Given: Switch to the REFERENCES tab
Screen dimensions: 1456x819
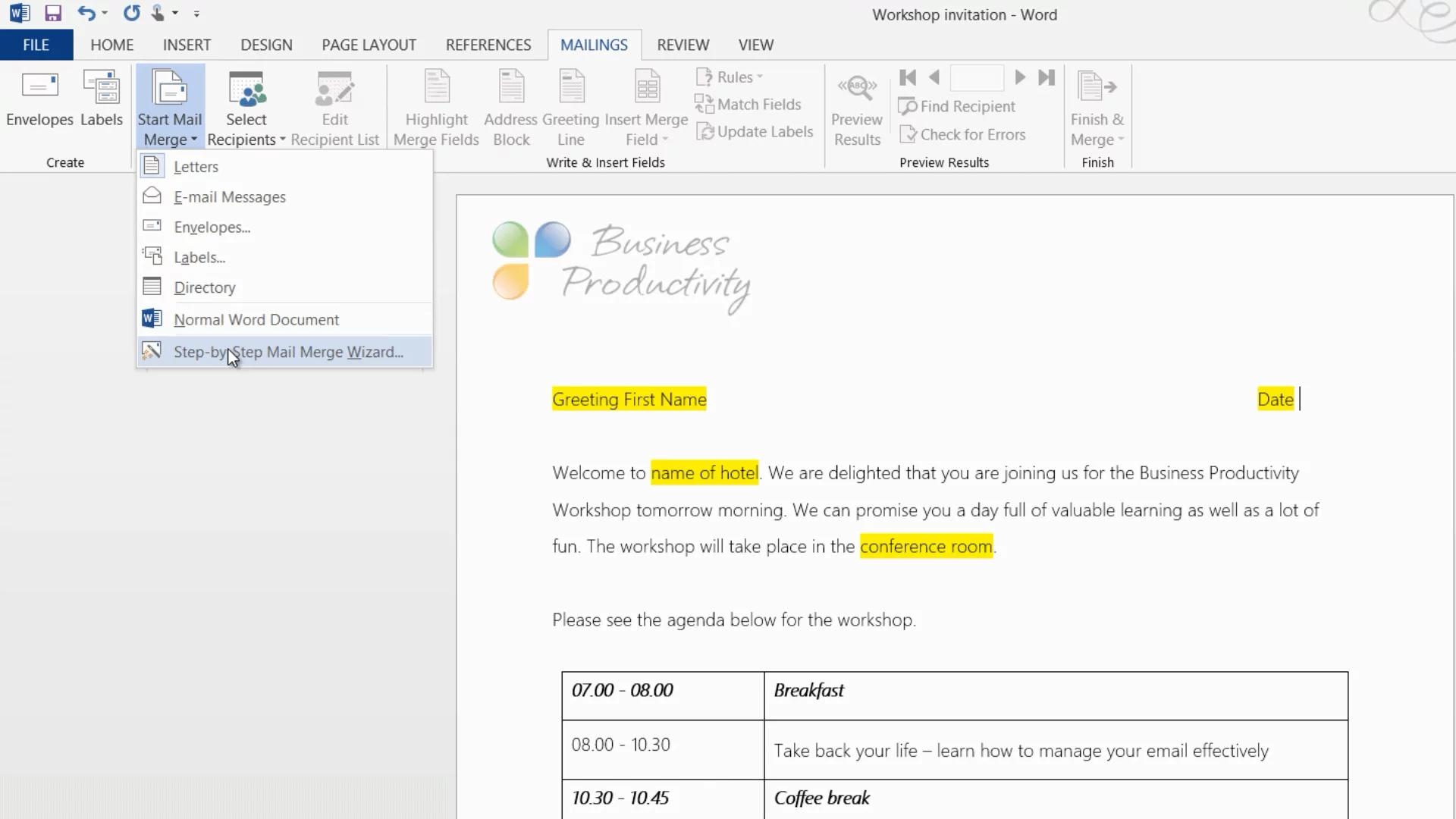Looking at the screenshot, I should pos(488,45).
